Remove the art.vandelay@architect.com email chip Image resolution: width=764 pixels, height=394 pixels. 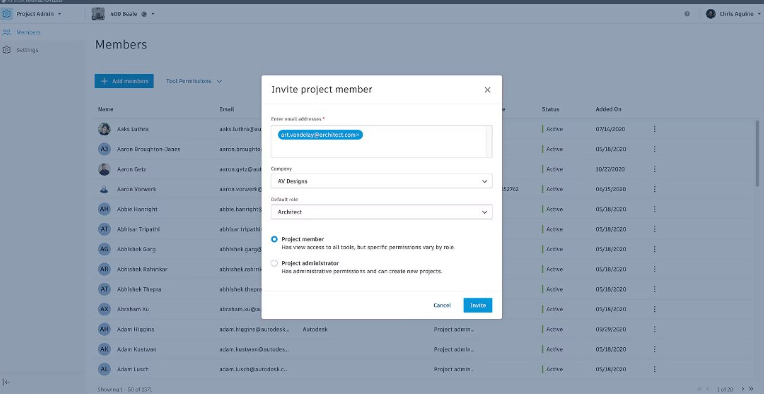tap(358, 135)
